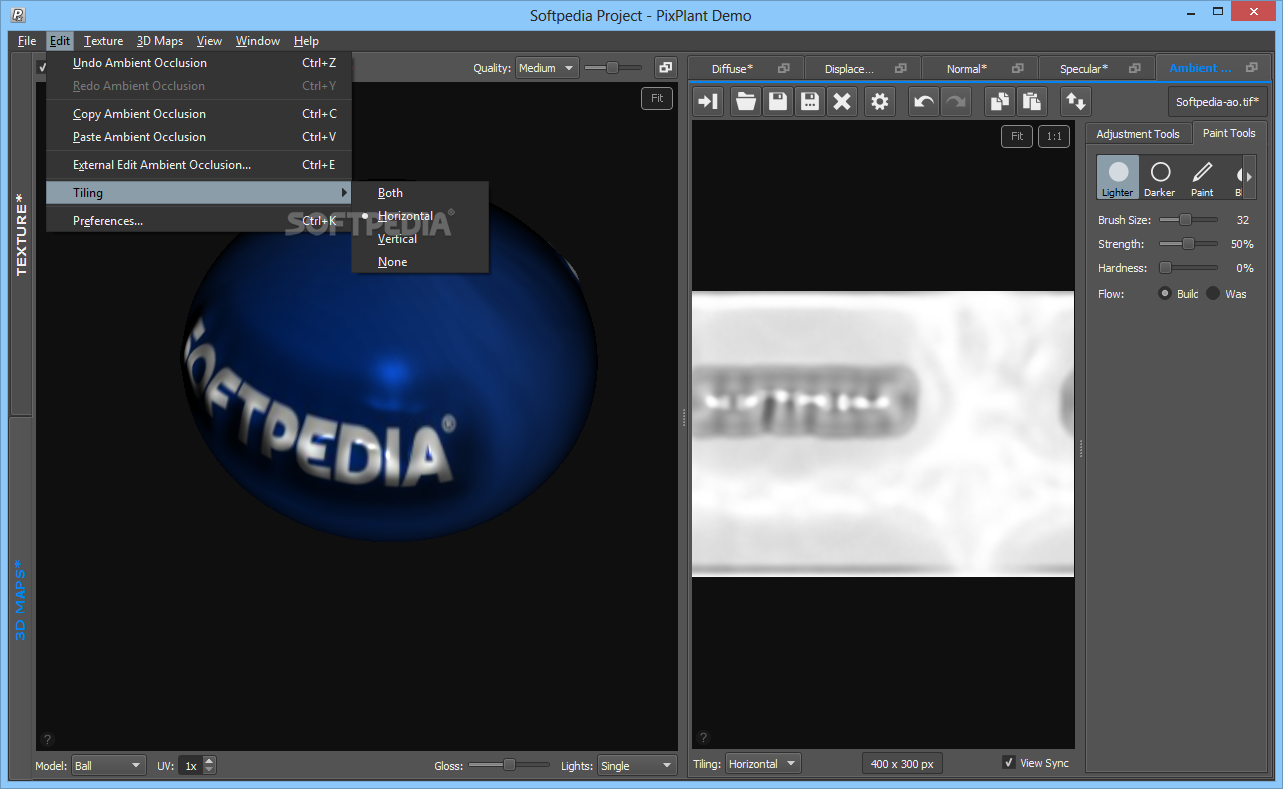Select the Wash flow radio button
The height and width of the screenshot is (789, 1283).
click(x=1213, y=294)
